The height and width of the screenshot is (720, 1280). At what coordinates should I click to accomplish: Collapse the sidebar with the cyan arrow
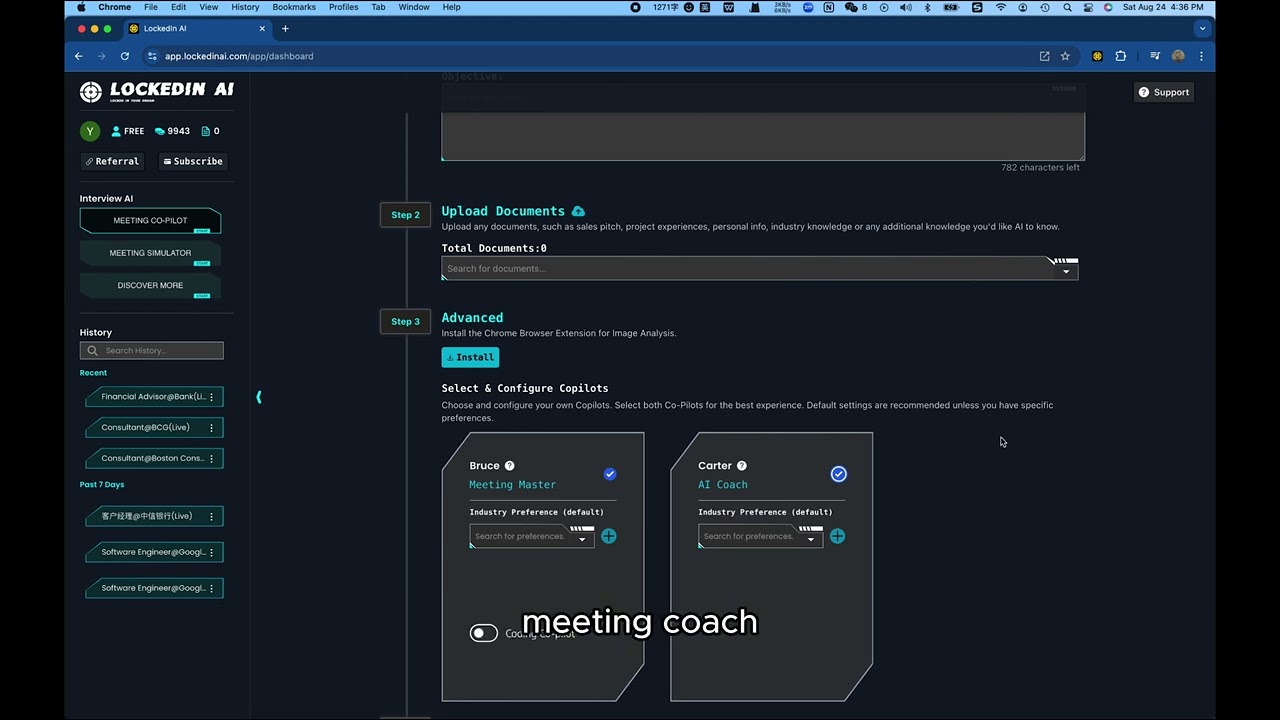259,397
